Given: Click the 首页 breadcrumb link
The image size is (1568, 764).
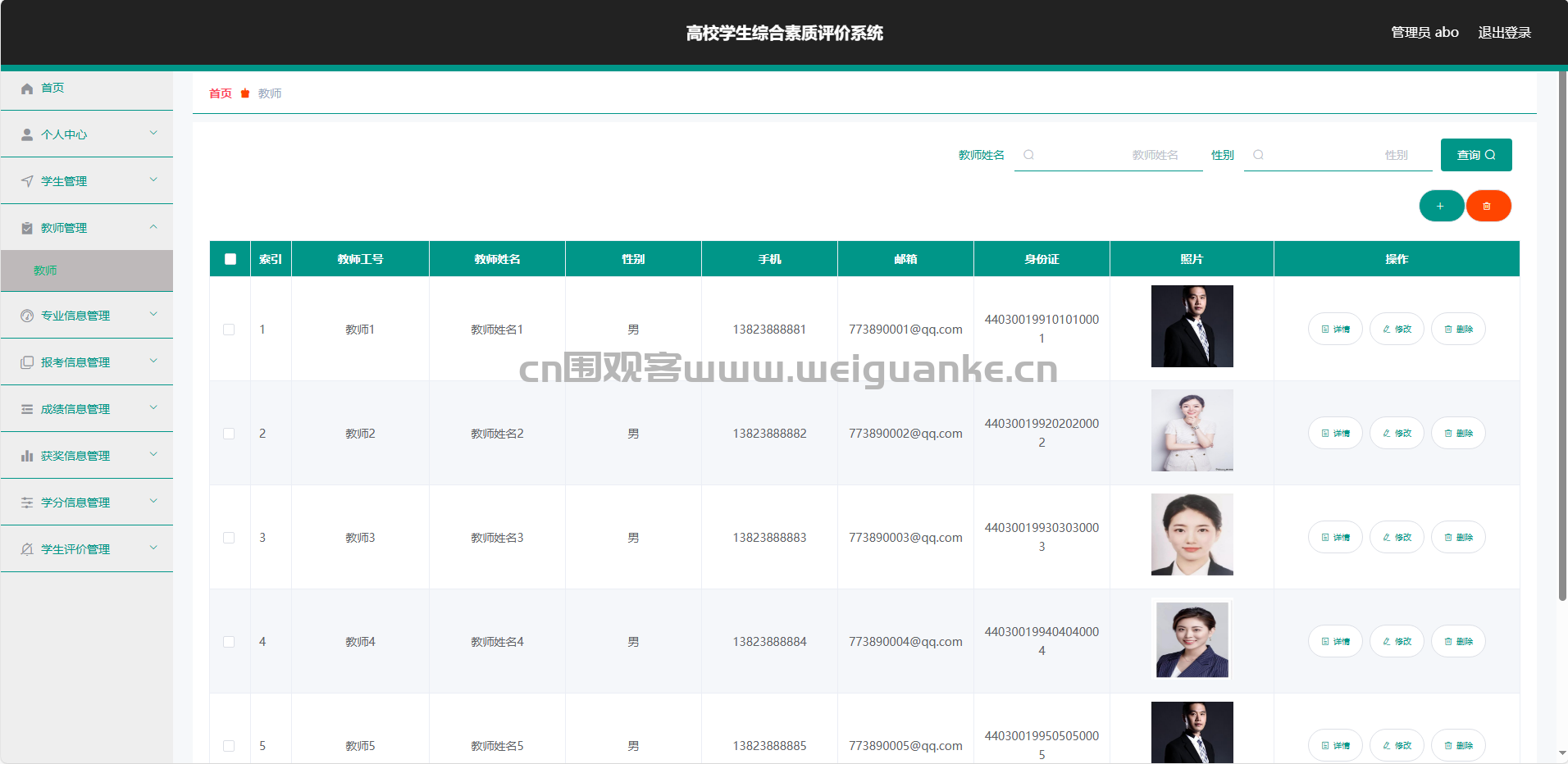Looking at the screenshot, I should click(221, 93).
